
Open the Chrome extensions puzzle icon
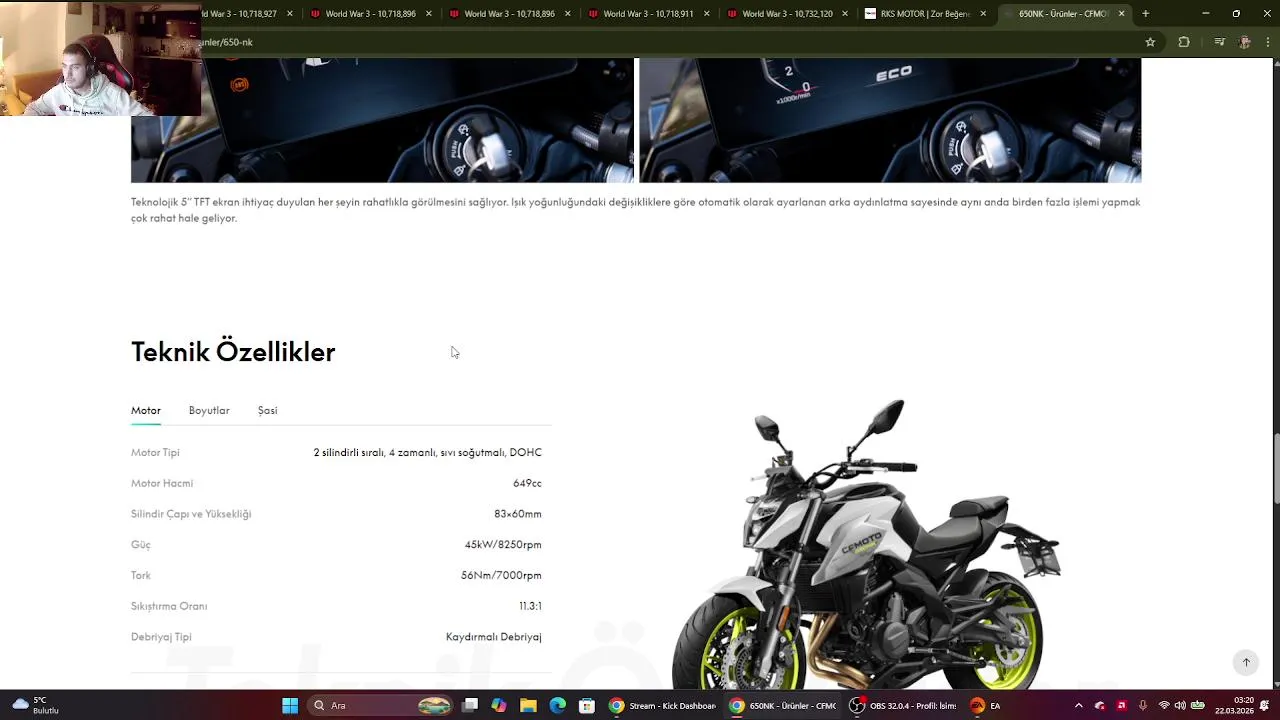click(1184, 42)
